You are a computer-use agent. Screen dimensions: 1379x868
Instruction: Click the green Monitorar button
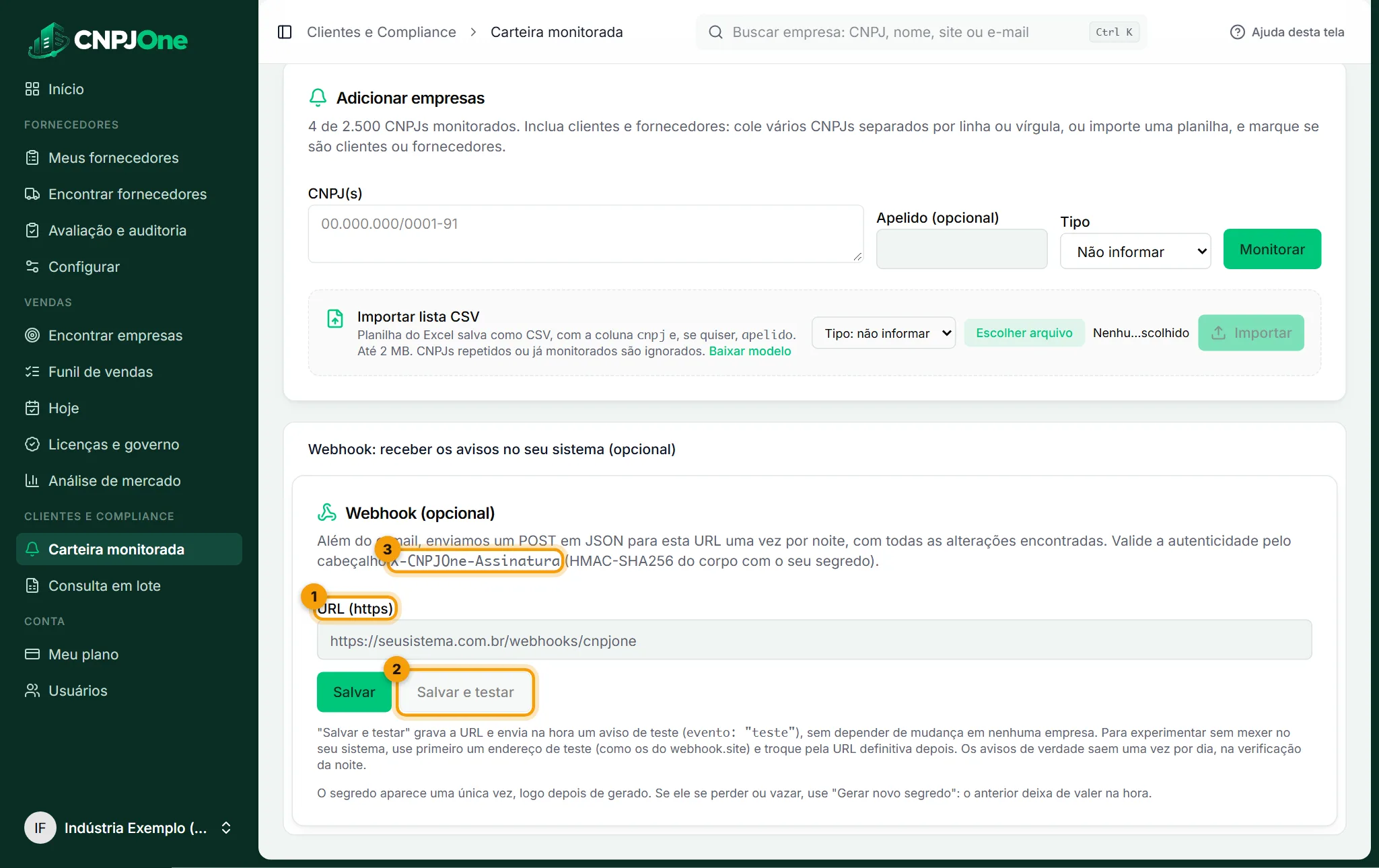1272,250
